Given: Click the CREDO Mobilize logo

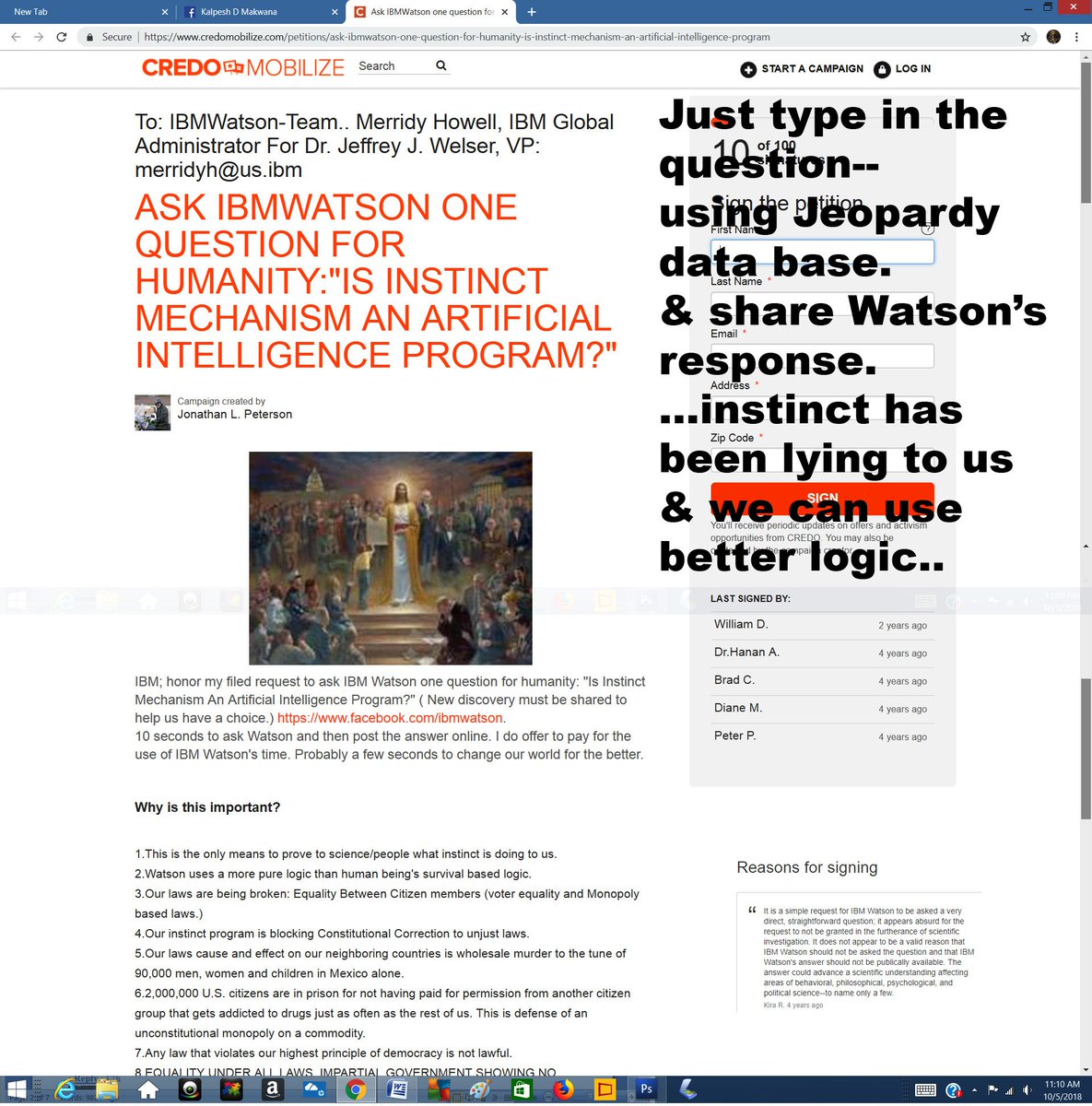Looking at the screenshot, I should point(242,67).
